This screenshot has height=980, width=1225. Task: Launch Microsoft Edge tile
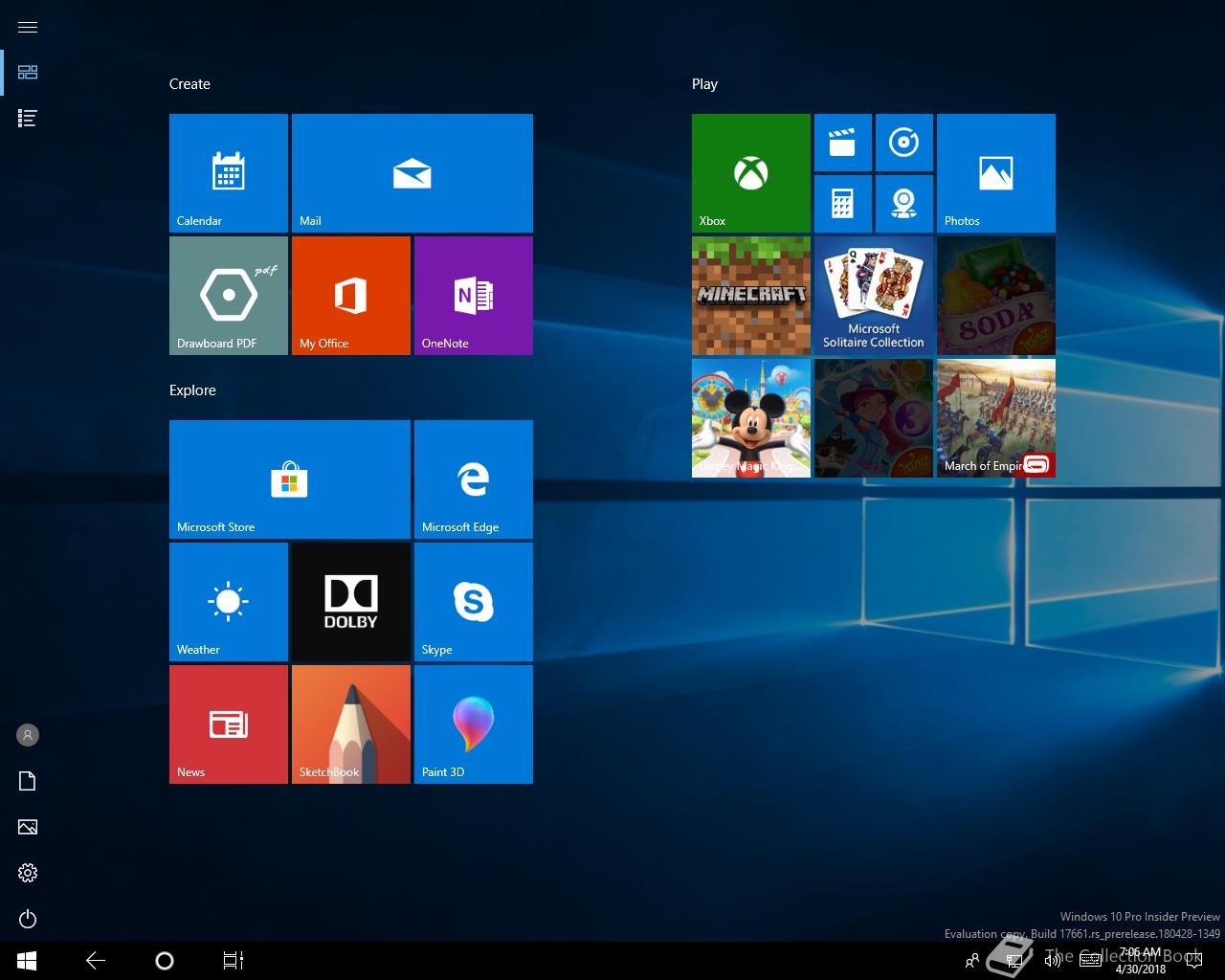[474, 479]
